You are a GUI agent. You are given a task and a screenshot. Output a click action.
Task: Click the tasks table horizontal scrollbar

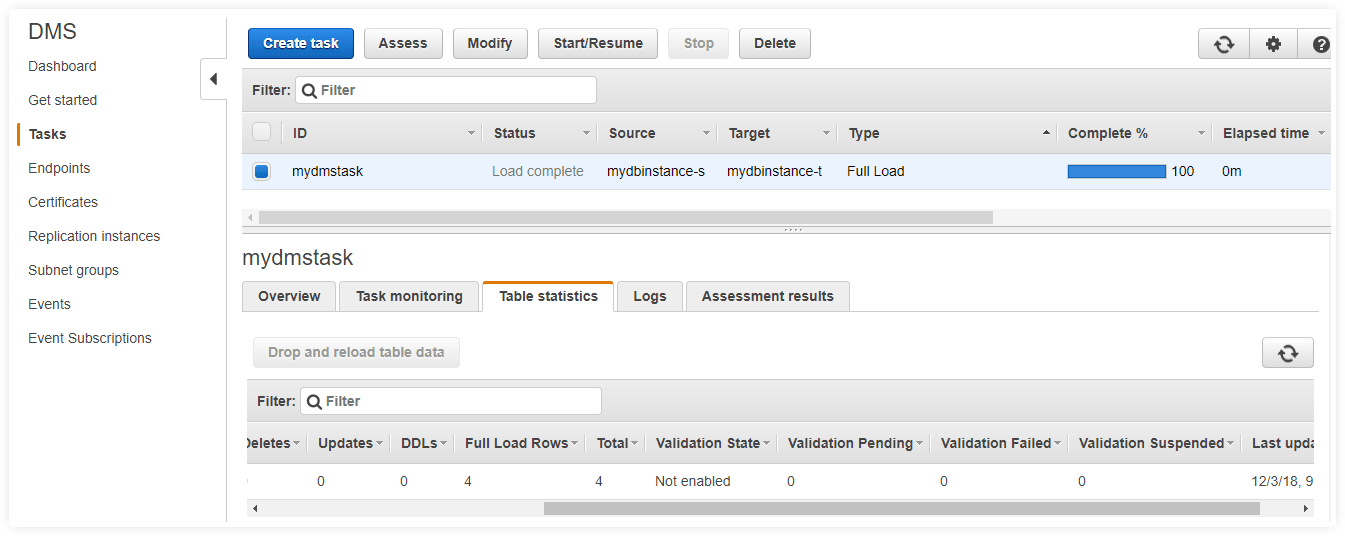(x=626, y=217)
